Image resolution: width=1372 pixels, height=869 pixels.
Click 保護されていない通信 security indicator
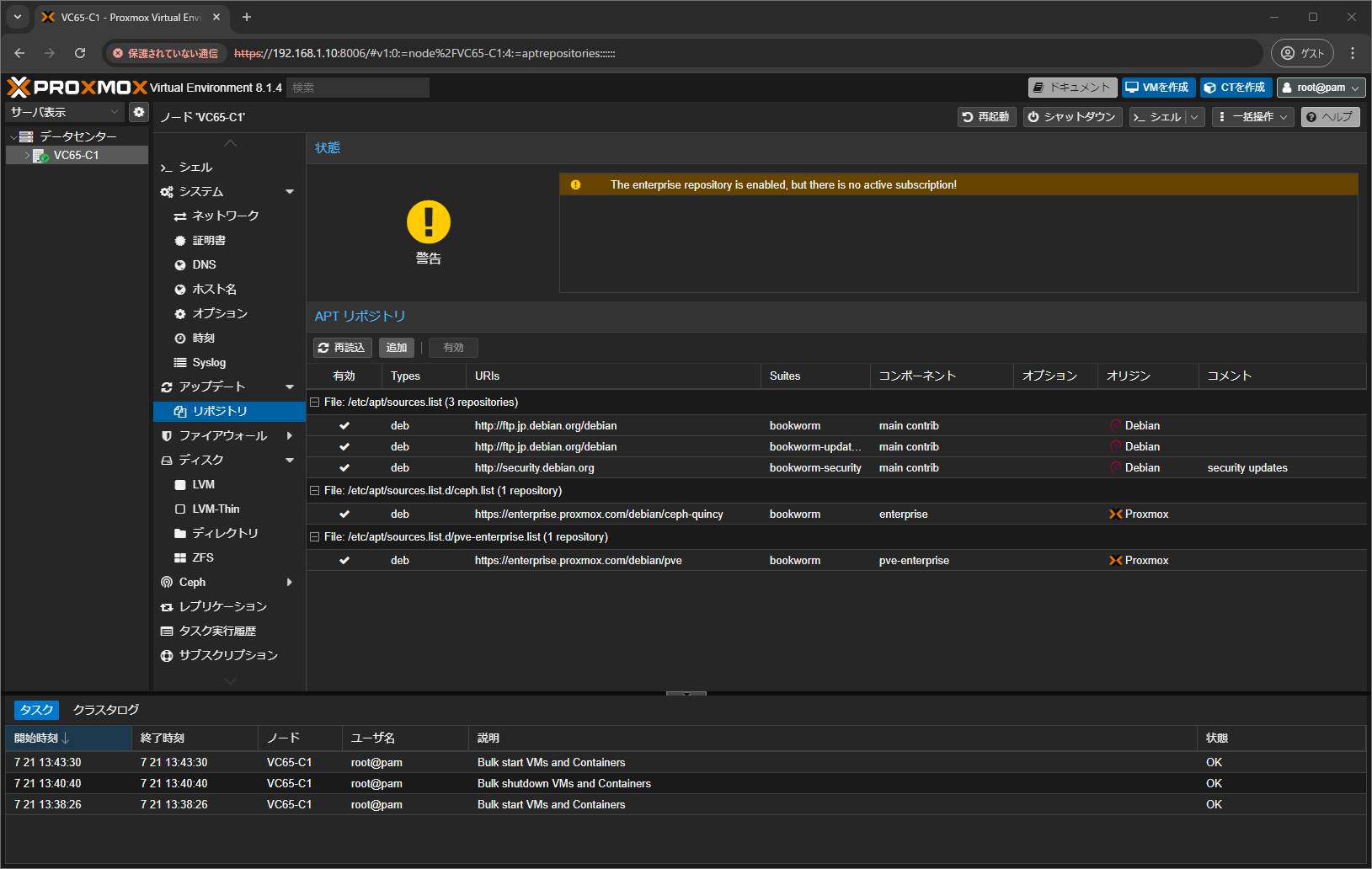click(166, 53)
